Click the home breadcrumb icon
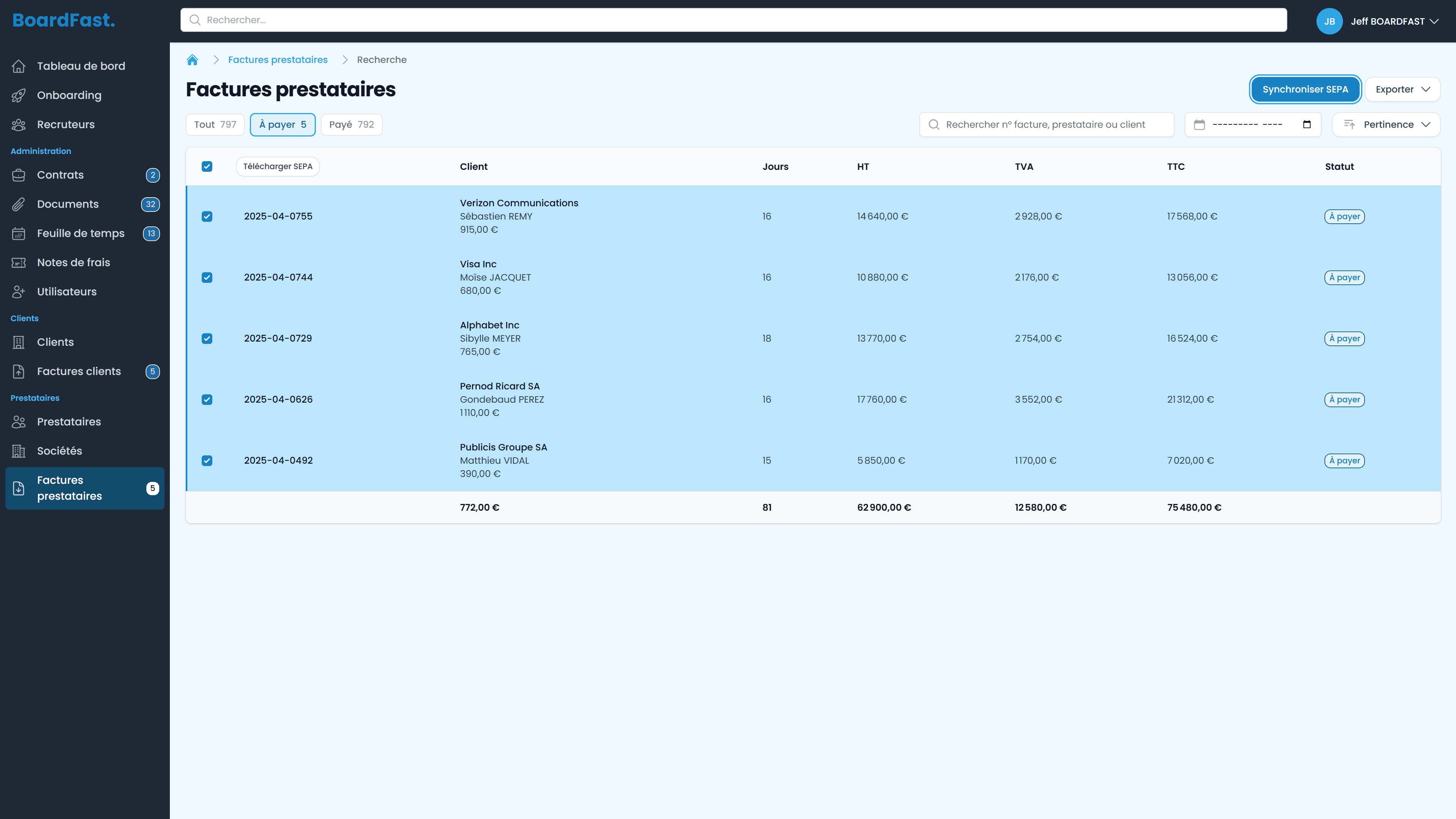The width and height of the screenshot is (1456, 819). (192, 60)
